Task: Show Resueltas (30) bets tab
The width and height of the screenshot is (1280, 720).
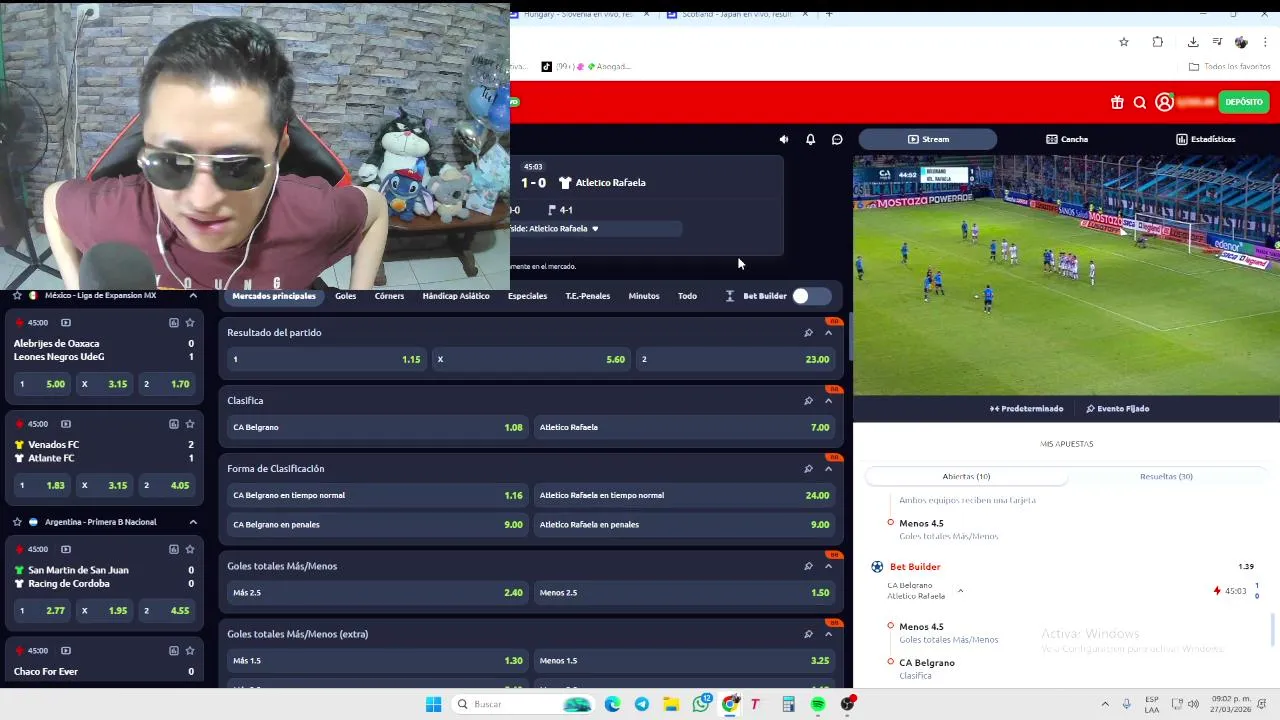Action: point(1166,476)
